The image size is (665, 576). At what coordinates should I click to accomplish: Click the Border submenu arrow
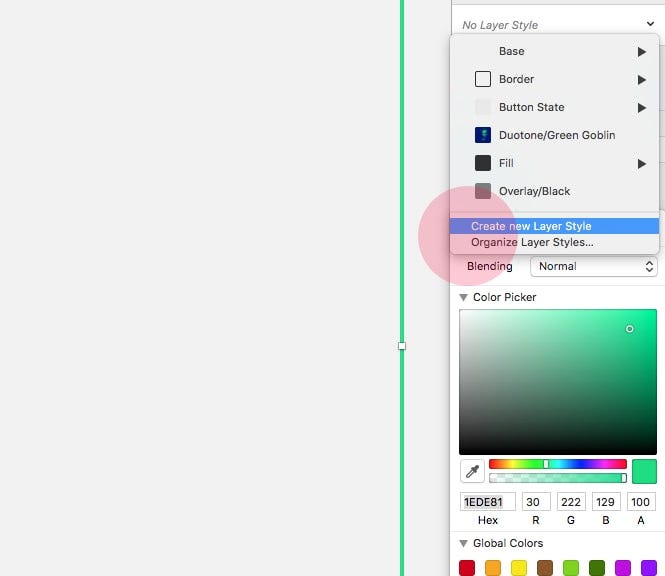[x=642, y=80]
